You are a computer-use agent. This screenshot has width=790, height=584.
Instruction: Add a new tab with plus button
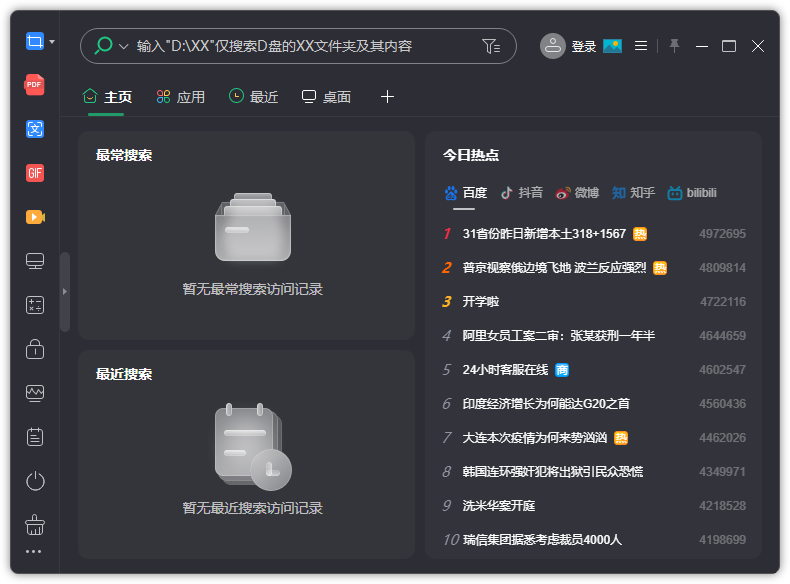pyautogui.click(x=388, y=97)
